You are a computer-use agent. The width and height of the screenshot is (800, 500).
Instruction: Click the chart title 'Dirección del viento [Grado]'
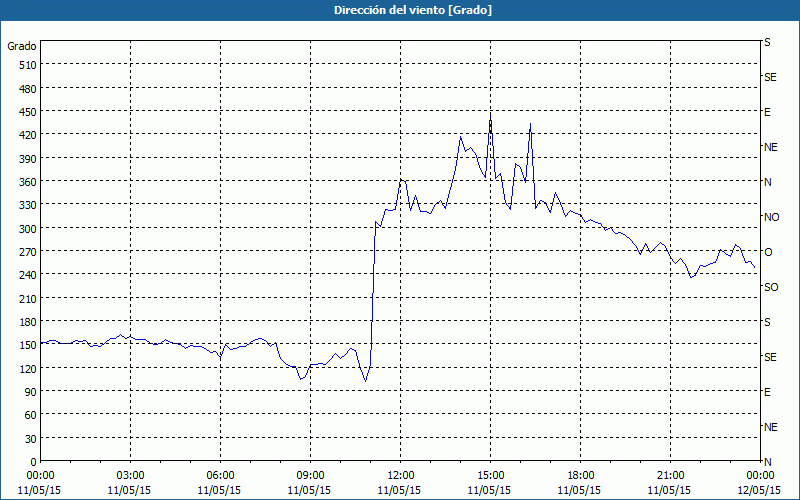click(x=413, y=10)
